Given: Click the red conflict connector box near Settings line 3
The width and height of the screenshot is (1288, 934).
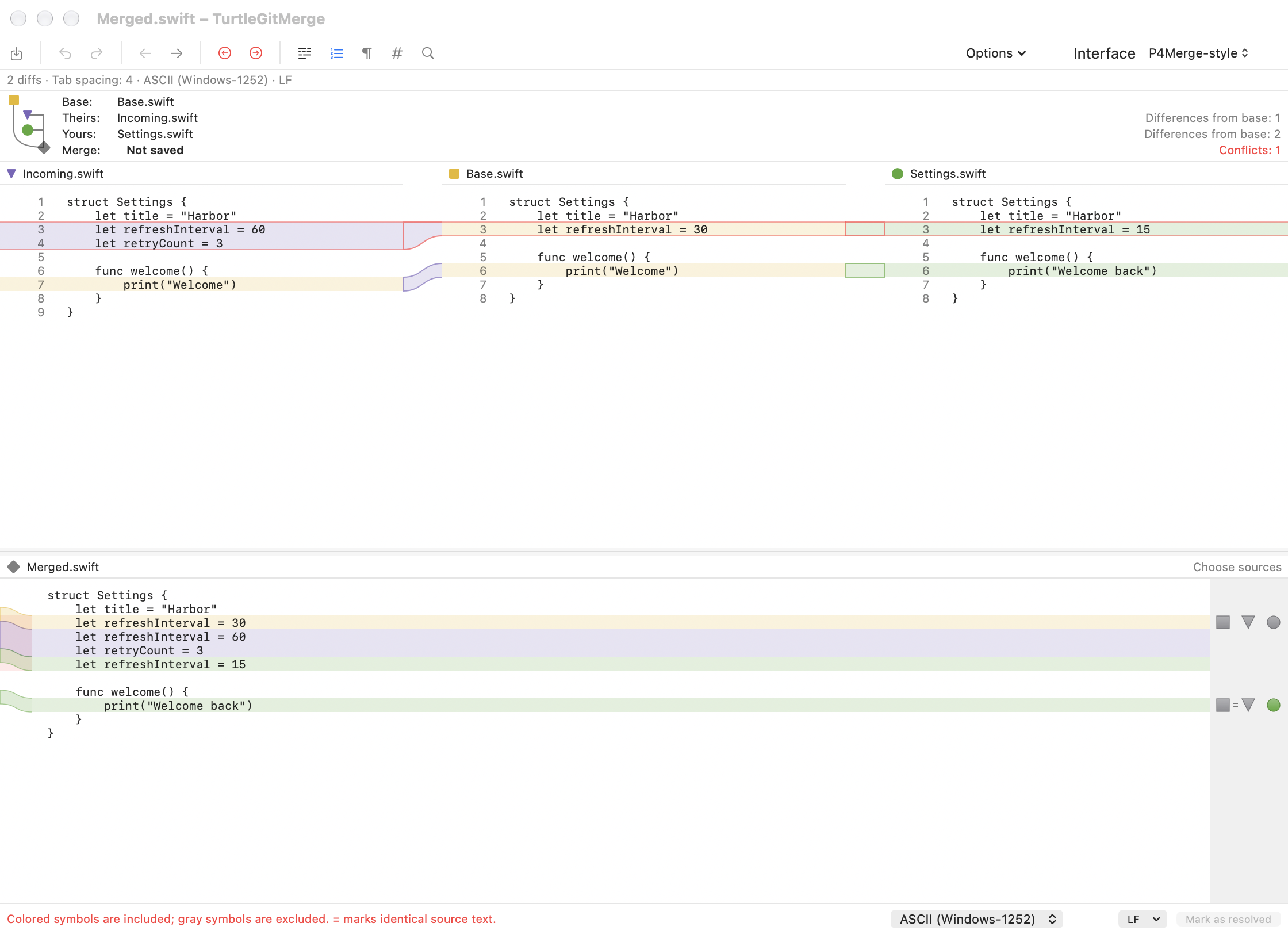Looking at the screenshot, I should coord(865,229).
